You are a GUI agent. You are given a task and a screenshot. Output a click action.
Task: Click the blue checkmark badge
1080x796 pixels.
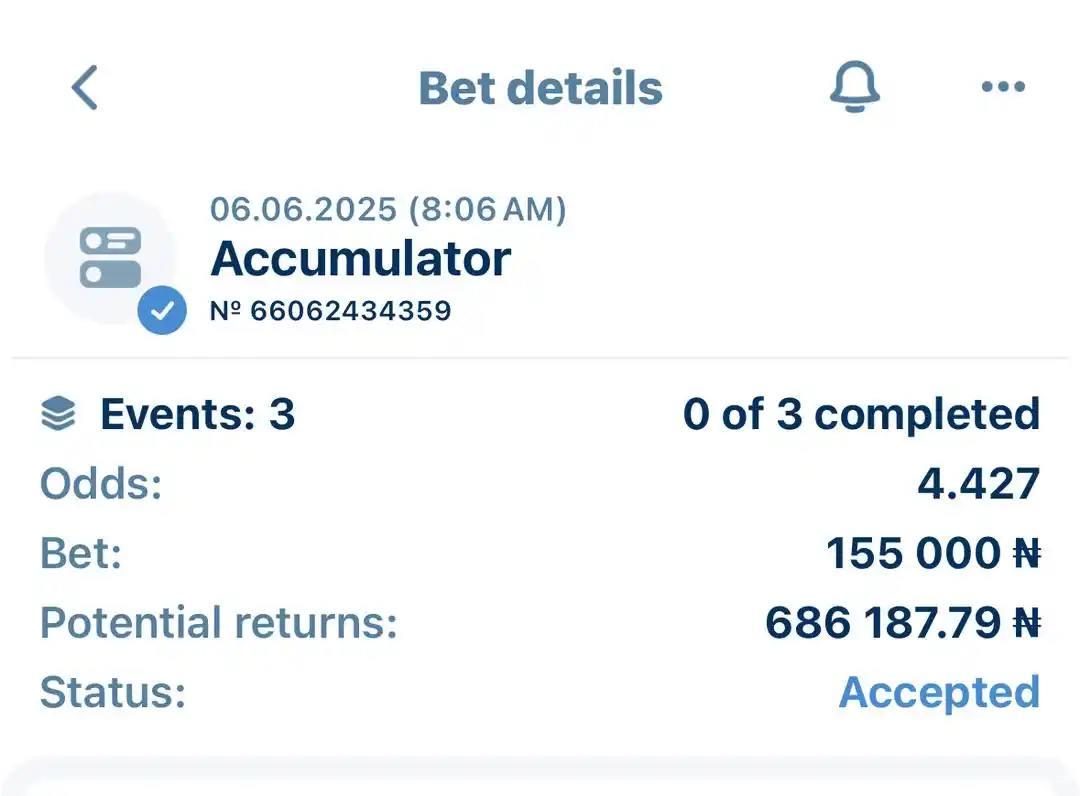point(162,312)
